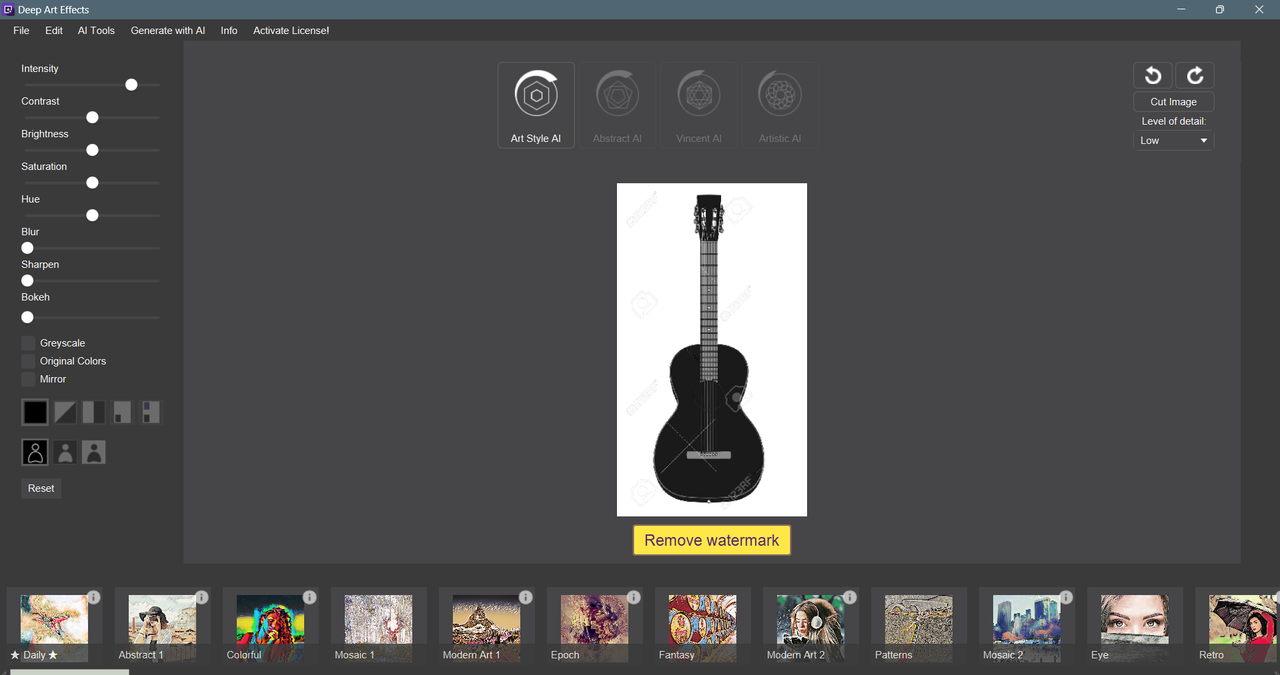Click the Blur slider handle
The width and height of the screenshot is (1280, 675).
[28, 248]
